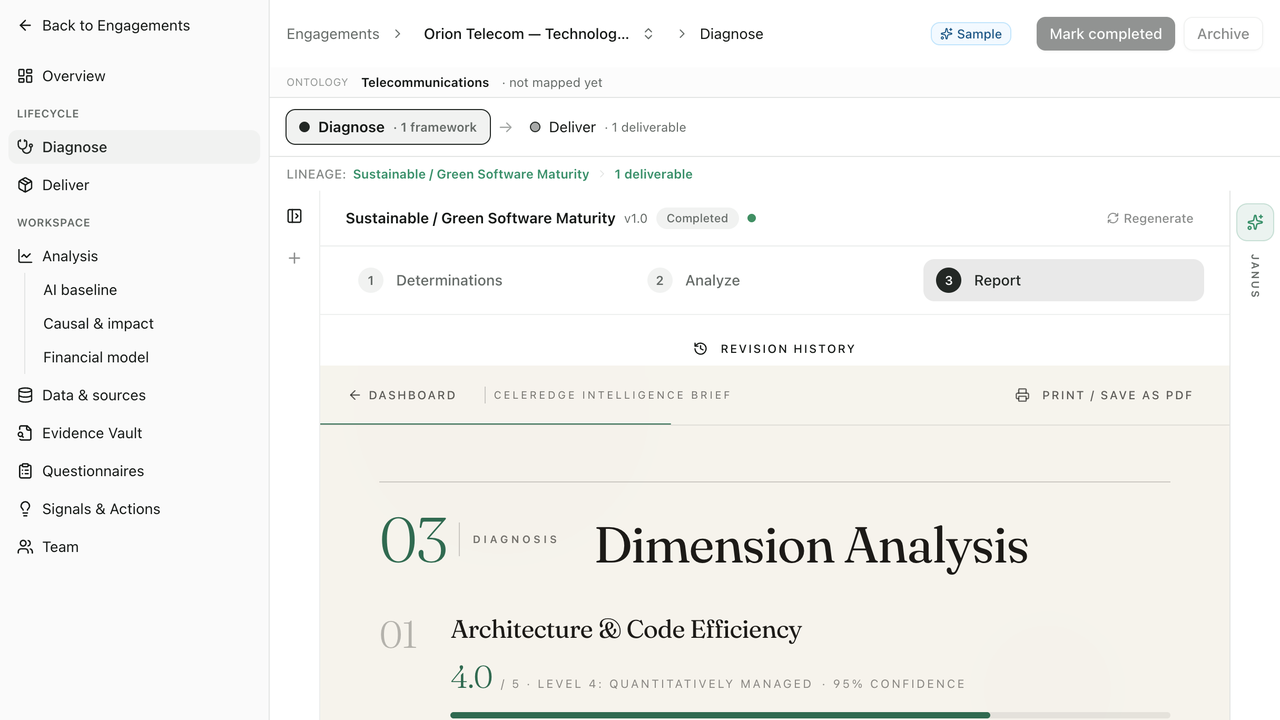Click the breadcrumb chevron before Diagnose
Viewport: 1280px width, 720px height.
682,34
